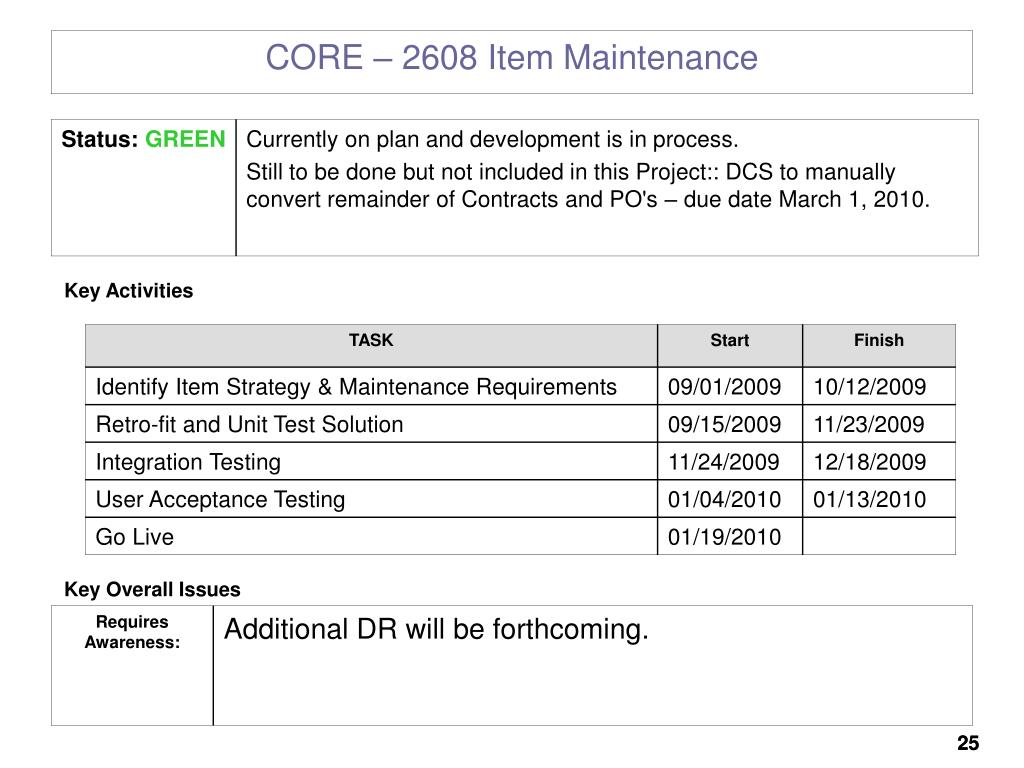The image size is (1024, 768).
Task: Select 'Retro-fit and Unit Test Solution' cell
Action: [371, 424]
